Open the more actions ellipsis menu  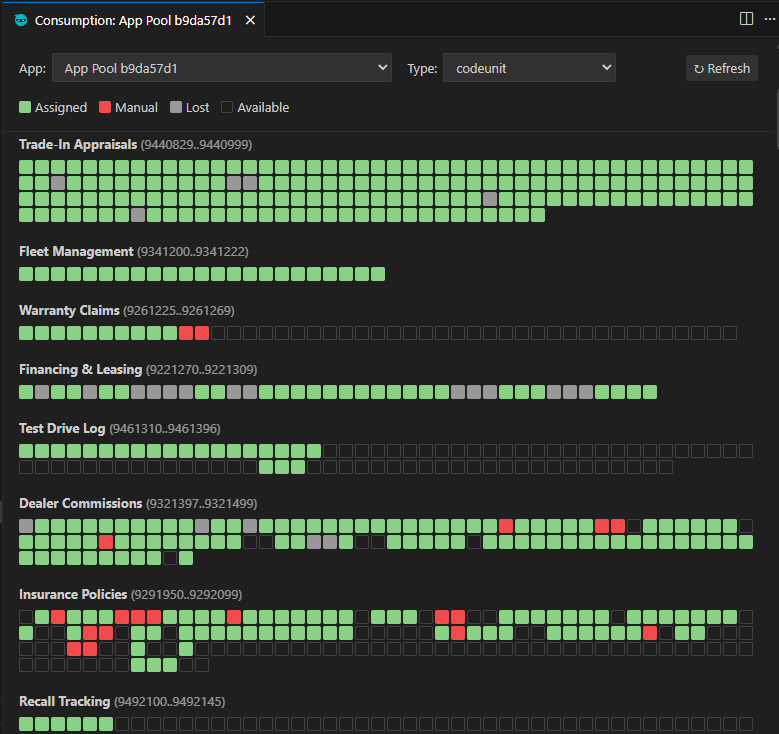[767, 19]
